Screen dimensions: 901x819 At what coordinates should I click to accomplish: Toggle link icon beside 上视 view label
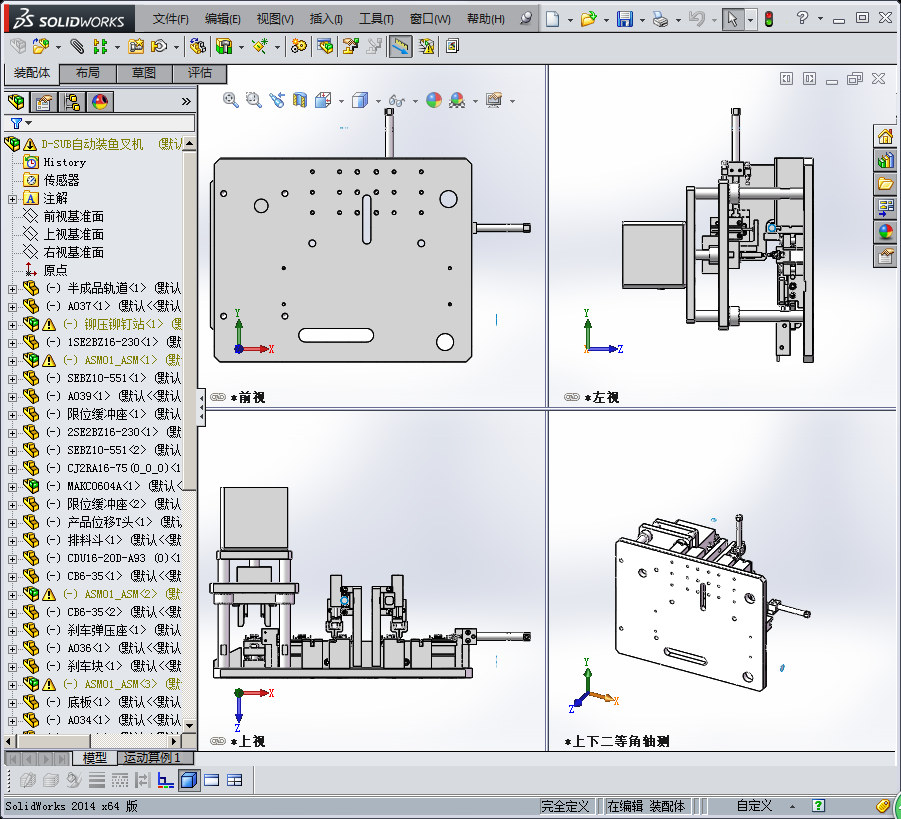[218, 741]
